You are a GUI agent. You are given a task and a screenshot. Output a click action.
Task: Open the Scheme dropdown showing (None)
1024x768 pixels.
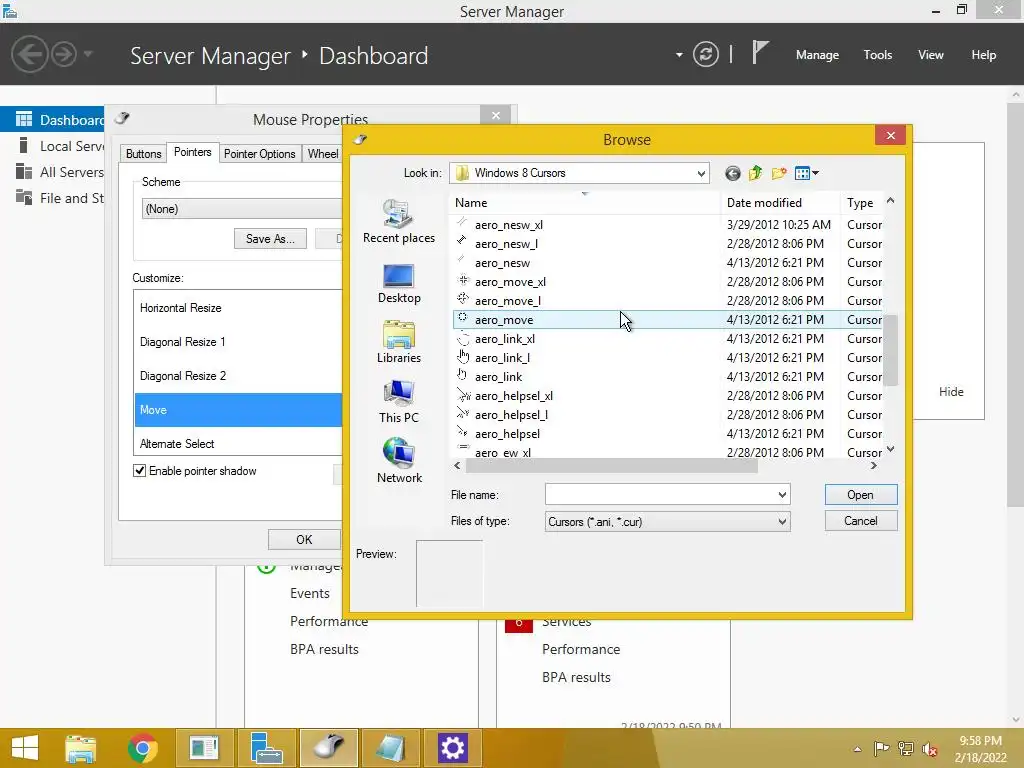pos(242,209)
